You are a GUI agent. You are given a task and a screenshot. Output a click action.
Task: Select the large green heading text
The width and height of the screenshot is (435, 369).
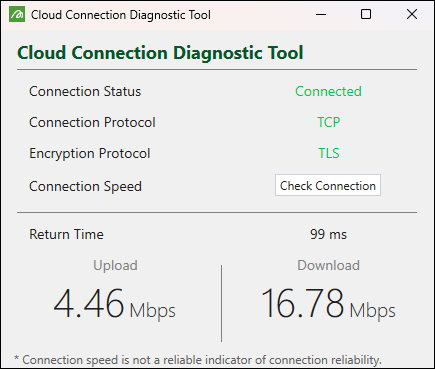(x=160, y=53)
